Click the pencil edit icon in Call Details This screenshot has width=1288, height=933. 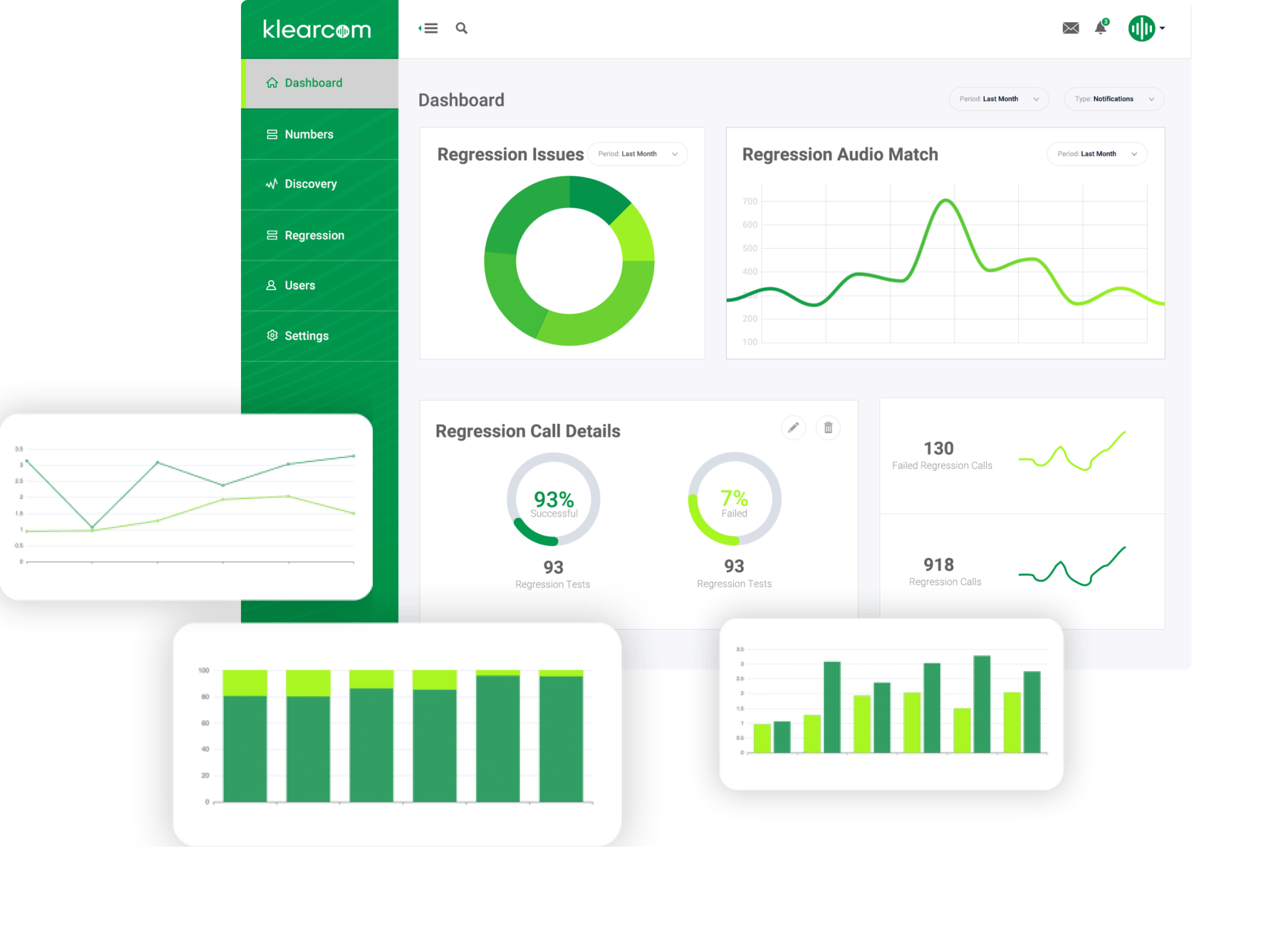pyautogui.click(x=793, y=428)
